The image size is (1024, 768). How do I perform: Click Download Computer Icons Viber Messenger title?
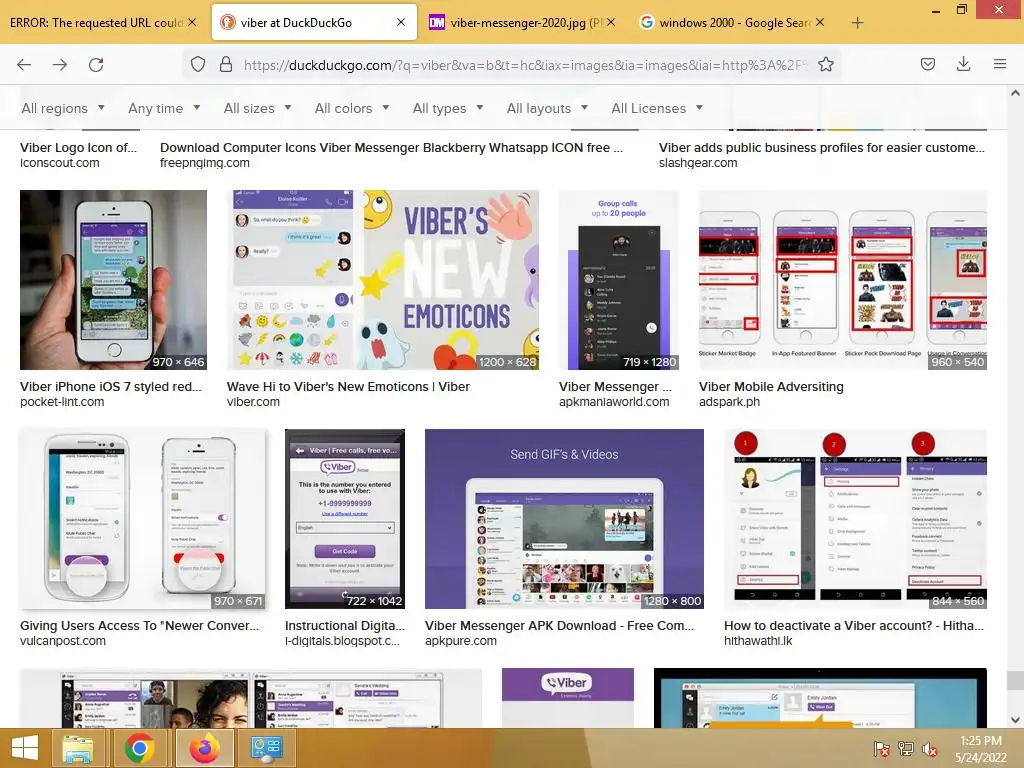pyautogui.click(x=391, y=148)
